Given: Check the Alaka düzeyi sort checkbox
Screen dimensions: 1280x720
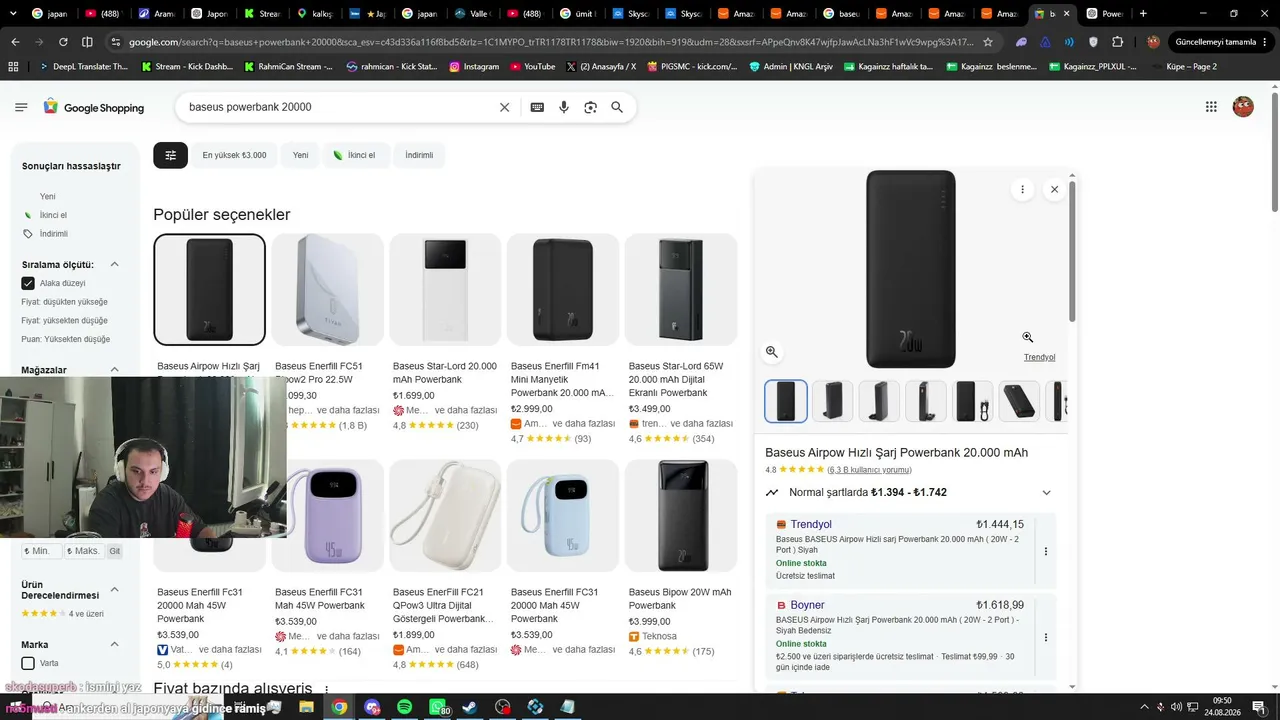Looking at the screenshot, I should tap(28, 283).
